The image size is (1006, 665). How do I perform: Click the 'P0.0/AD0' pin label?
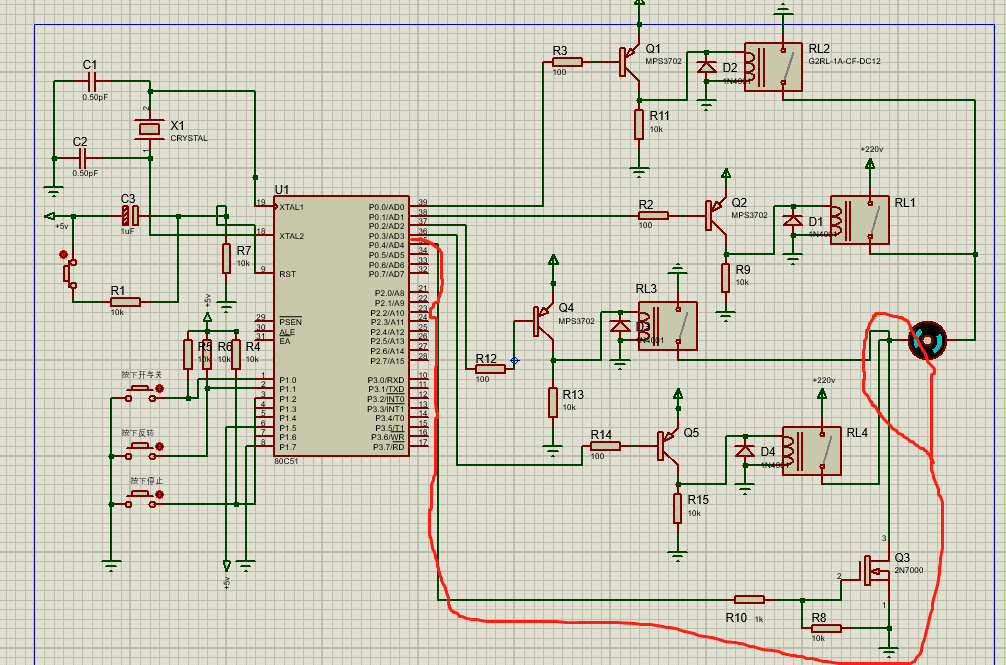pos(387,207)
